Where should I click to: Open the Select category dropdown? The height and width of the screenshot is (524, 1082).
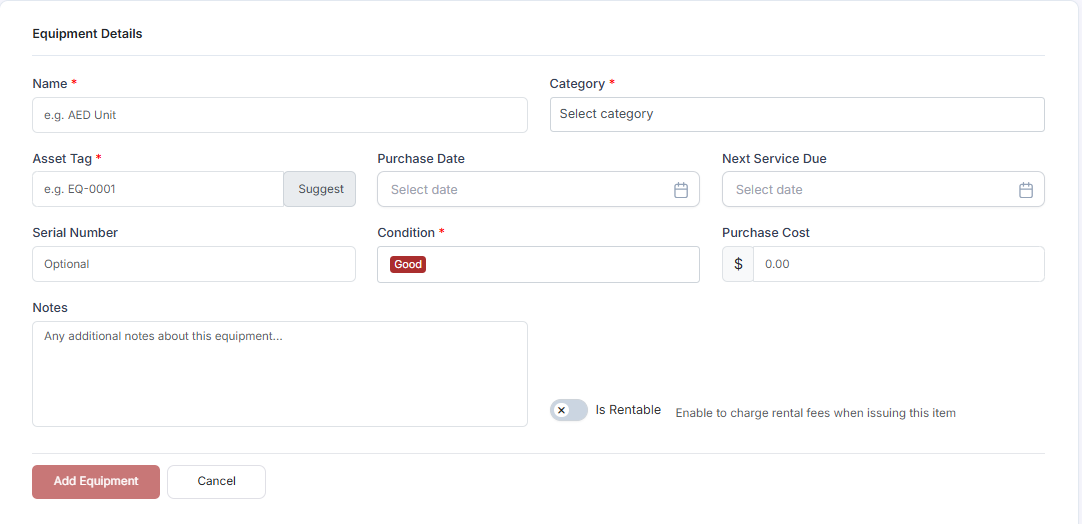[797, 114]
